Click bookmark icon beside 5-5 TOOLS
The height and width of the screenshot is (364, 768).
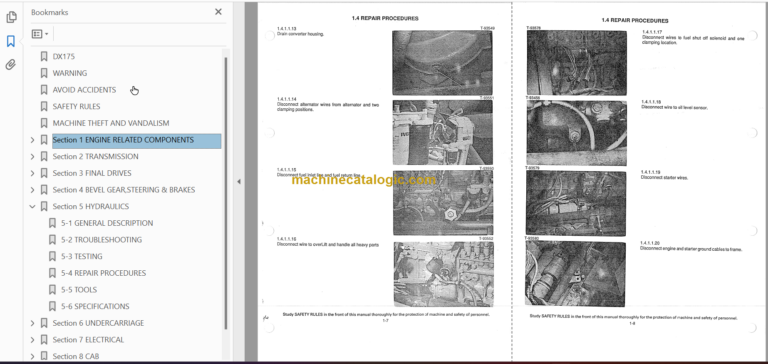[52, 290]
